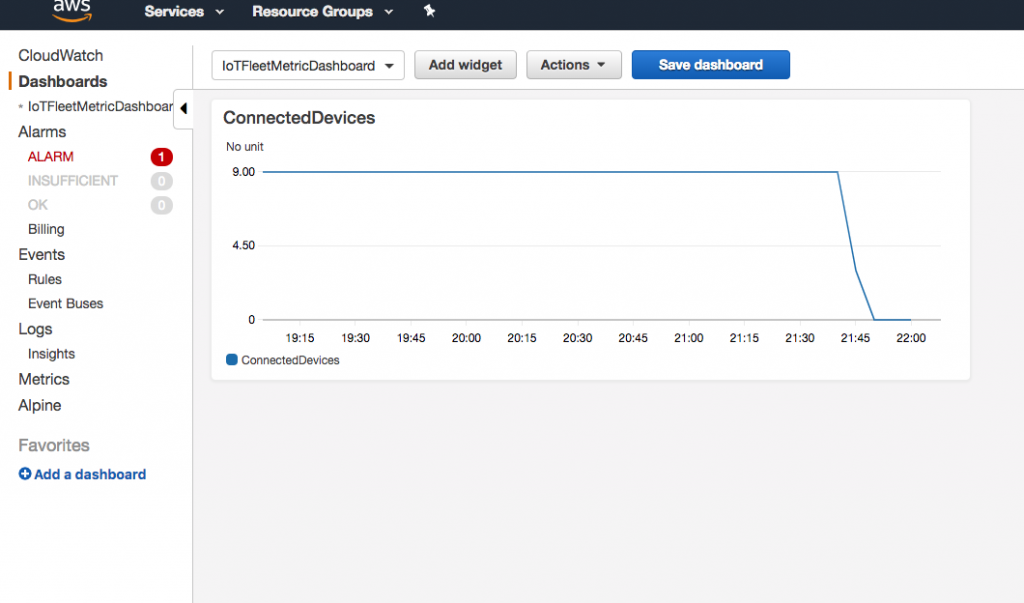Open Event Buses
The width and height of the screenshot is (1024, 603).
tap(65, 304)
